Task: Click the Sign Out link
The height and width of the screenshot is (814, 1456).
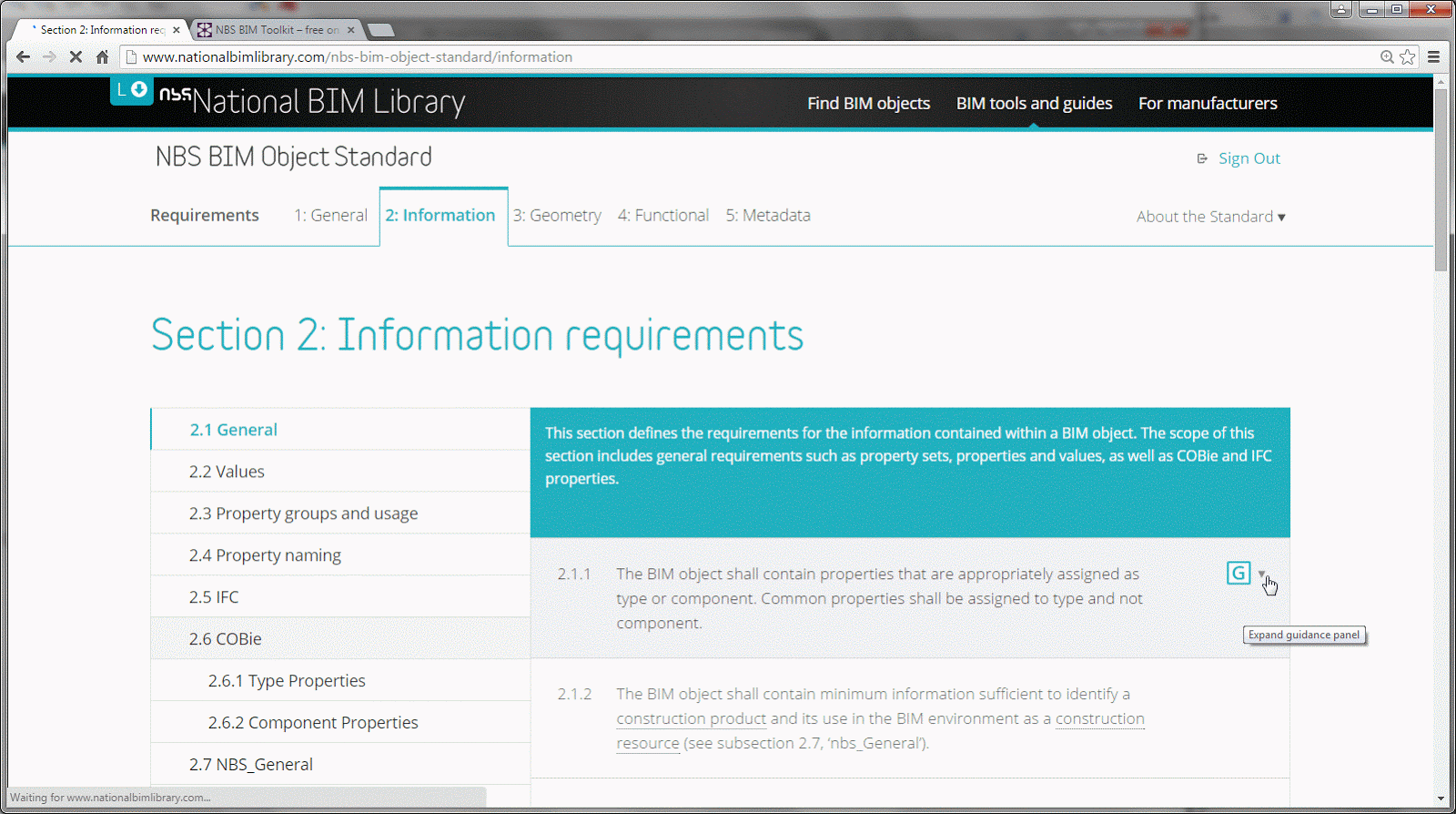Action: click(1249, 158)
